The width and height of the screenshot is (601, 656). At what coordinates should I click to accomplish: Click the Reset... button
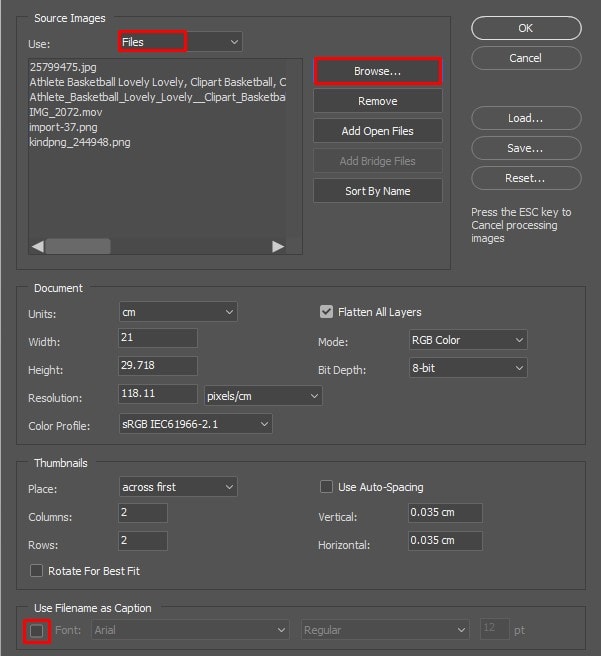(x=526, y=178)
